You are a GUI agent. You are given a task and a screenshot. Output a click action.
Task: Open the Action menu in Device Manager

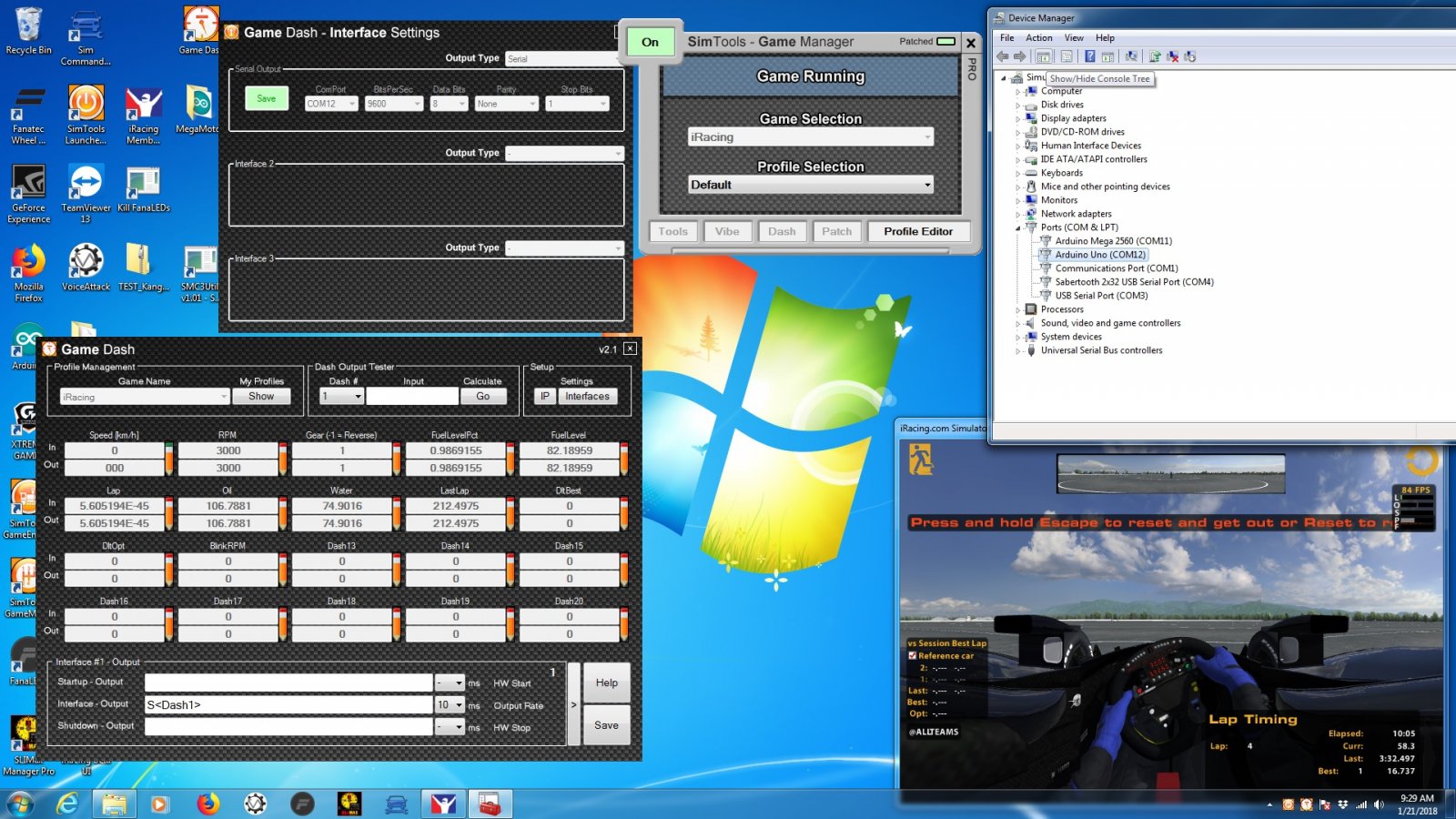point(1038,38)
